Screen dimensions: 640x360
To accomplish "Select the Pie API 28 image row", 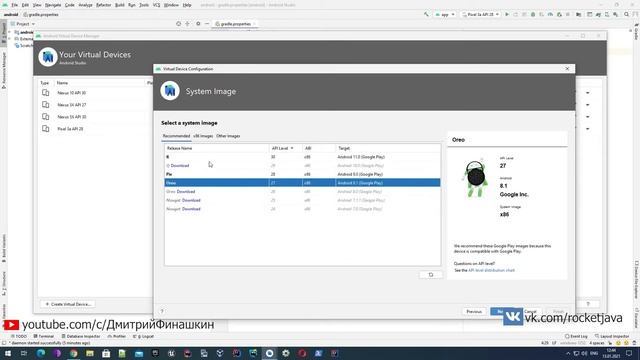I will coord(302,174).
